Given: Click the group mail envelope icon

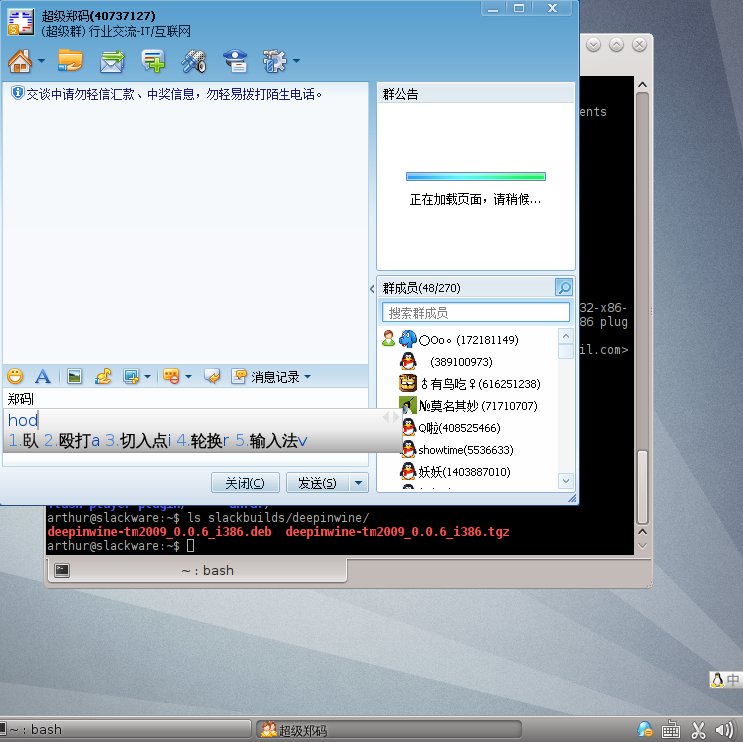Looking at the screenshot, I should [112, 62].
